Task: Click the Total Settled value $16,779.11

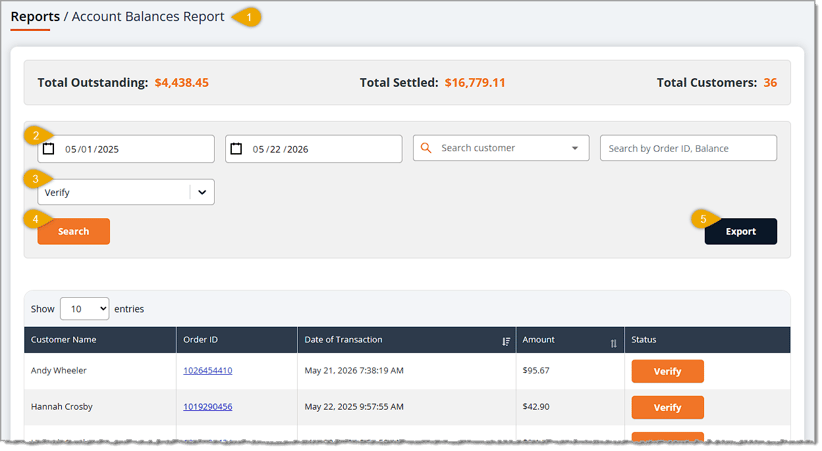Action: point(475,83)
